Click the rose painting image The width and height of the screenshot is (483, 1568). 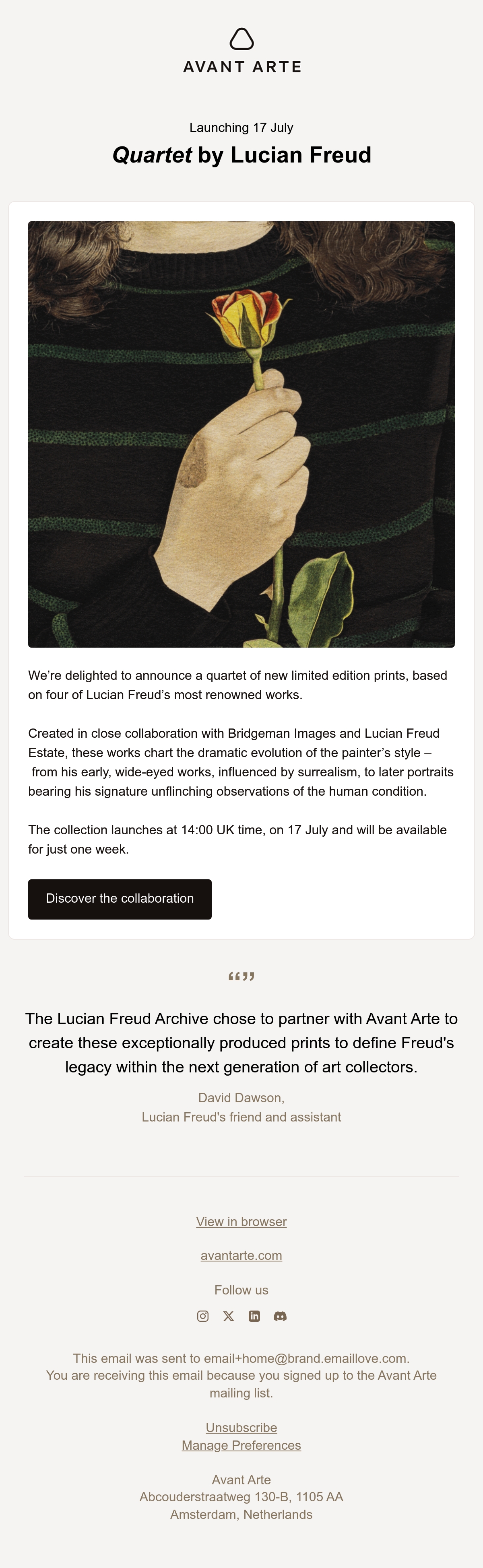241,434
